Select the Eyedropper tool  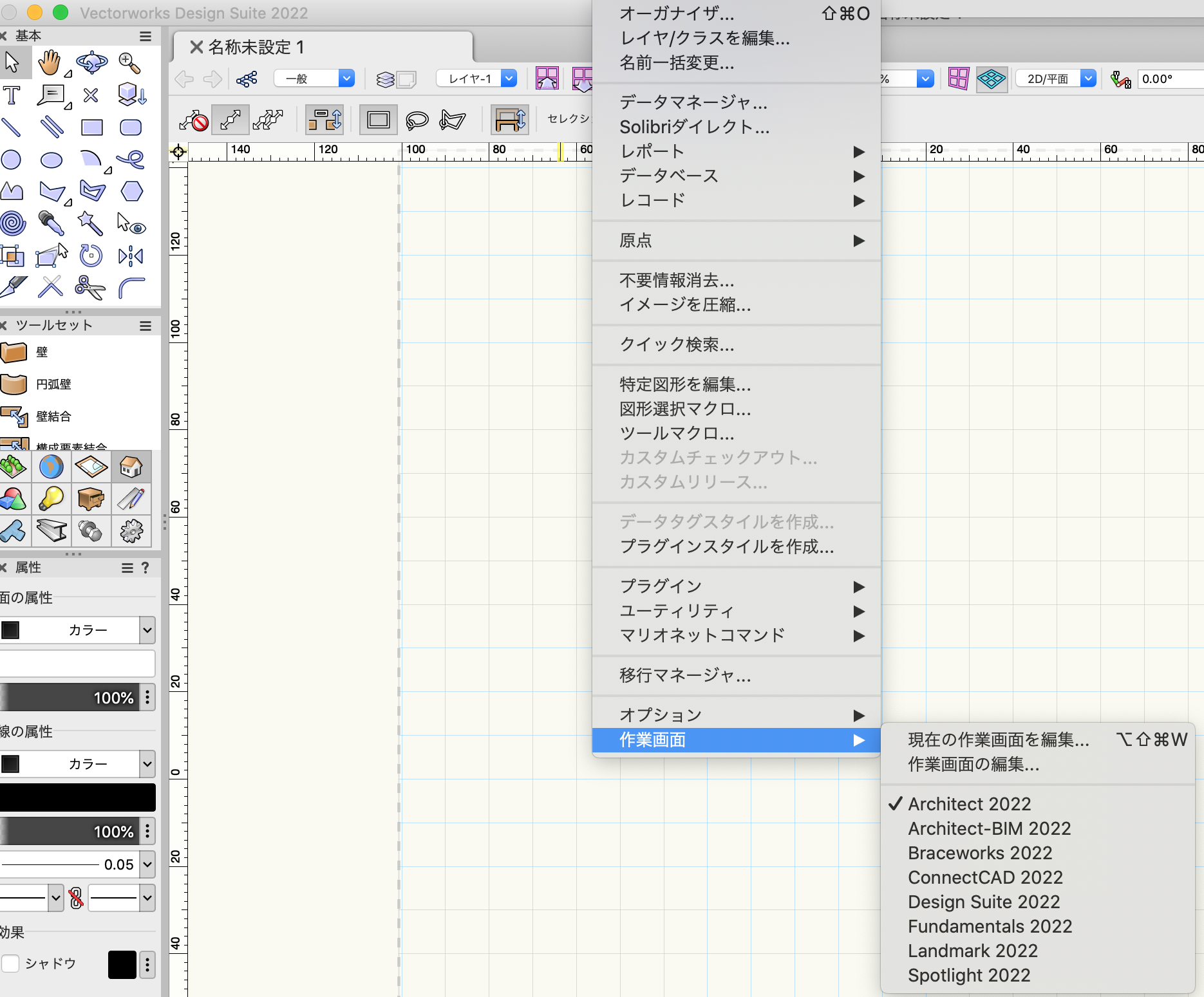click(x=52, y=223)
